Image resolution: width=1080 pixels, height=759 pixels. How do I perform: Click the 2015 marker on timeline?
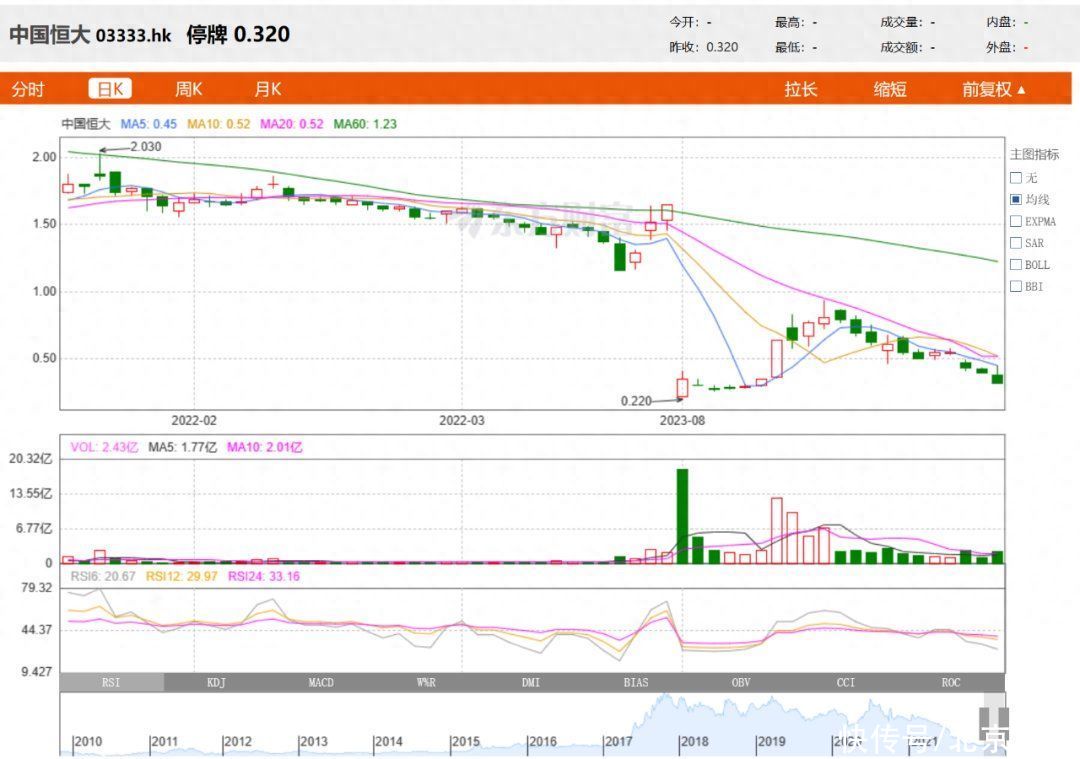pyautogui.click(x=466, y=742)
